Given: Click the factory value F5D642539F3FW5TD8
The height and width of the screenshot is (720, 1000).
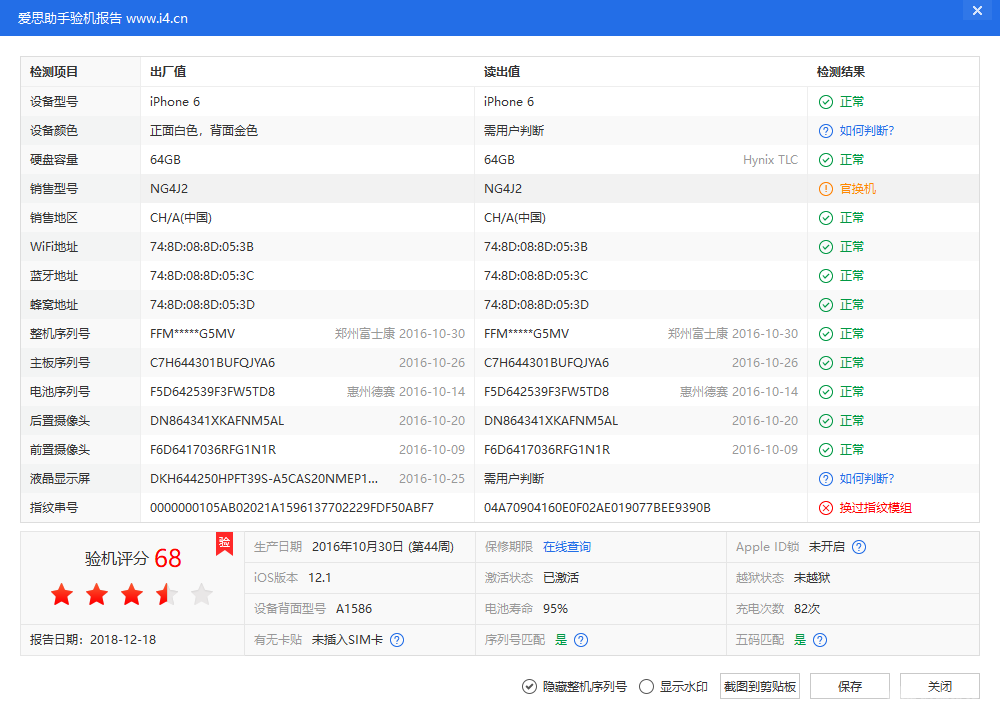Looking at the screenshot, I should click(212, 392).
